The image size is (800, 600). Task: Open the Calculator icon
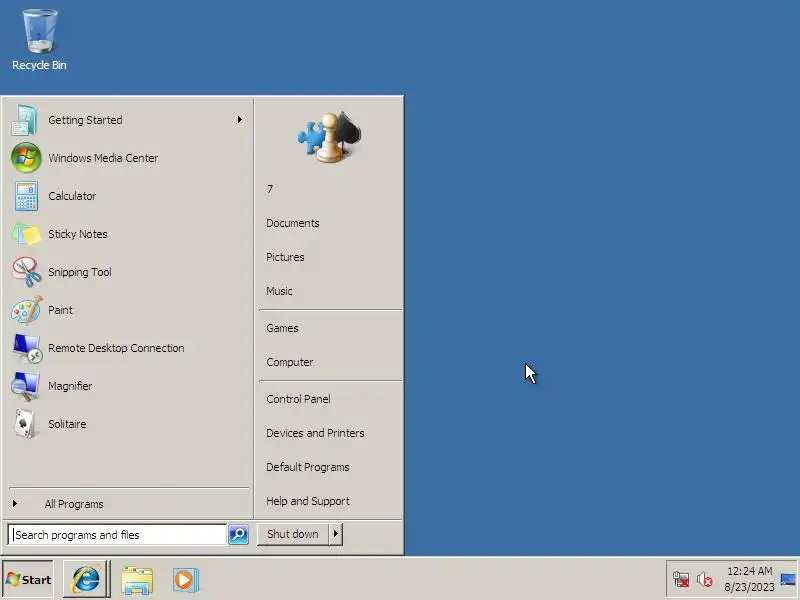pos(26,196)
